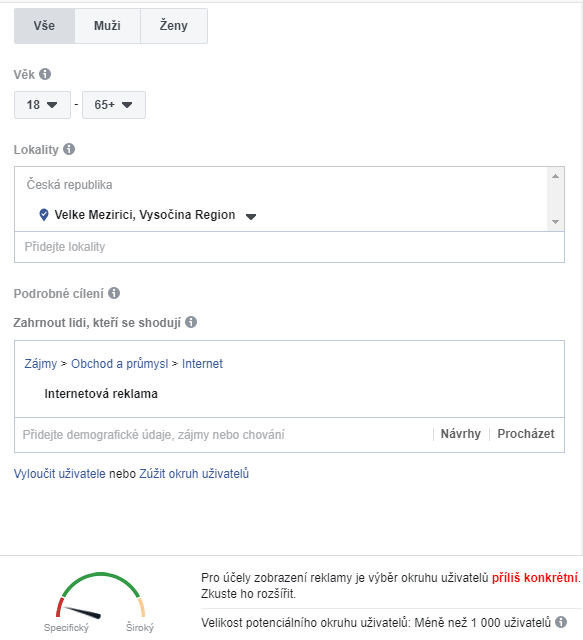
Task: Click the Zúžit okruh uživatelů link
Action: point(194,473)
